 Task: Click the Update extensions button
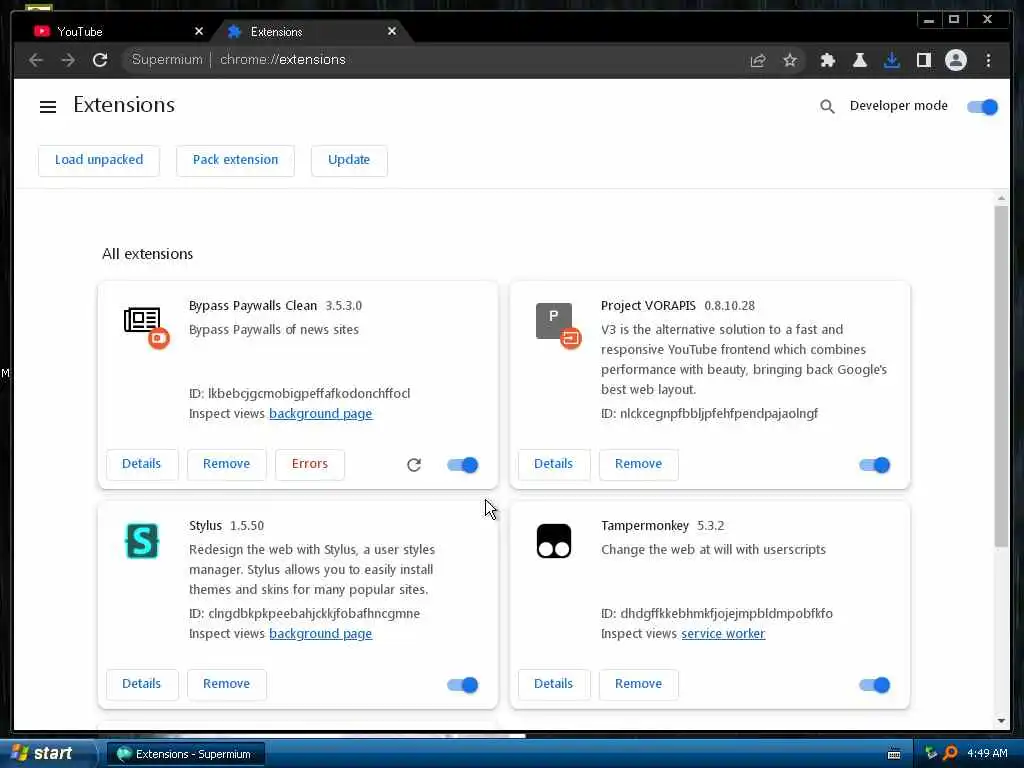click(x=349, y=160)
